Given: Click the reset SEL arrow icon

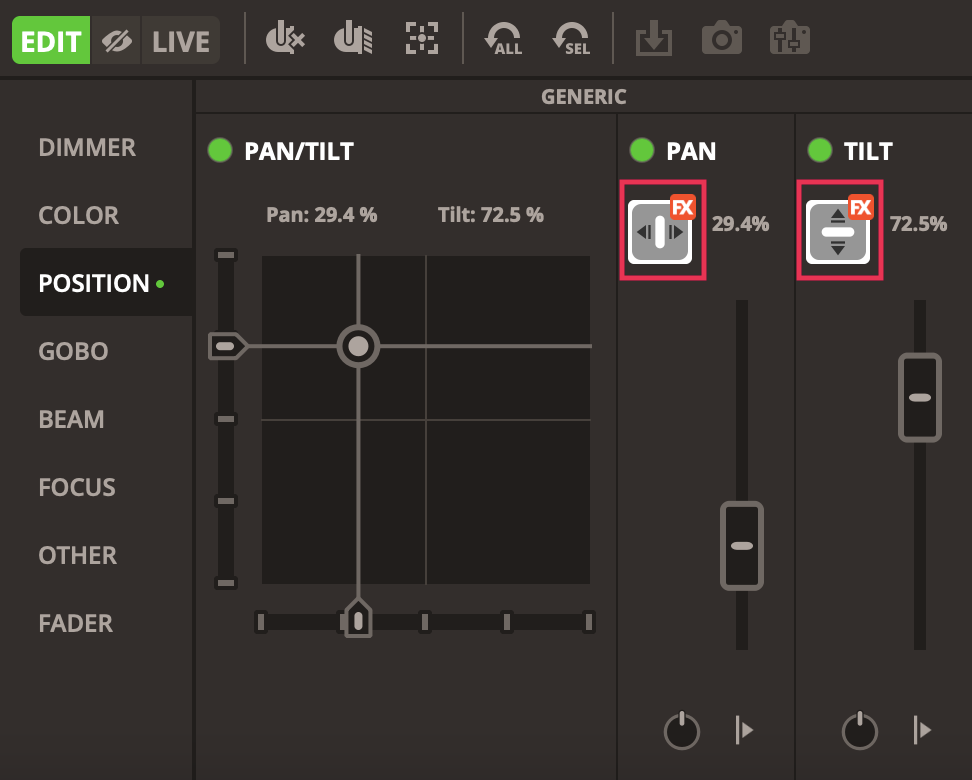Looking at the screenshot, I should (x=570, y=39).
